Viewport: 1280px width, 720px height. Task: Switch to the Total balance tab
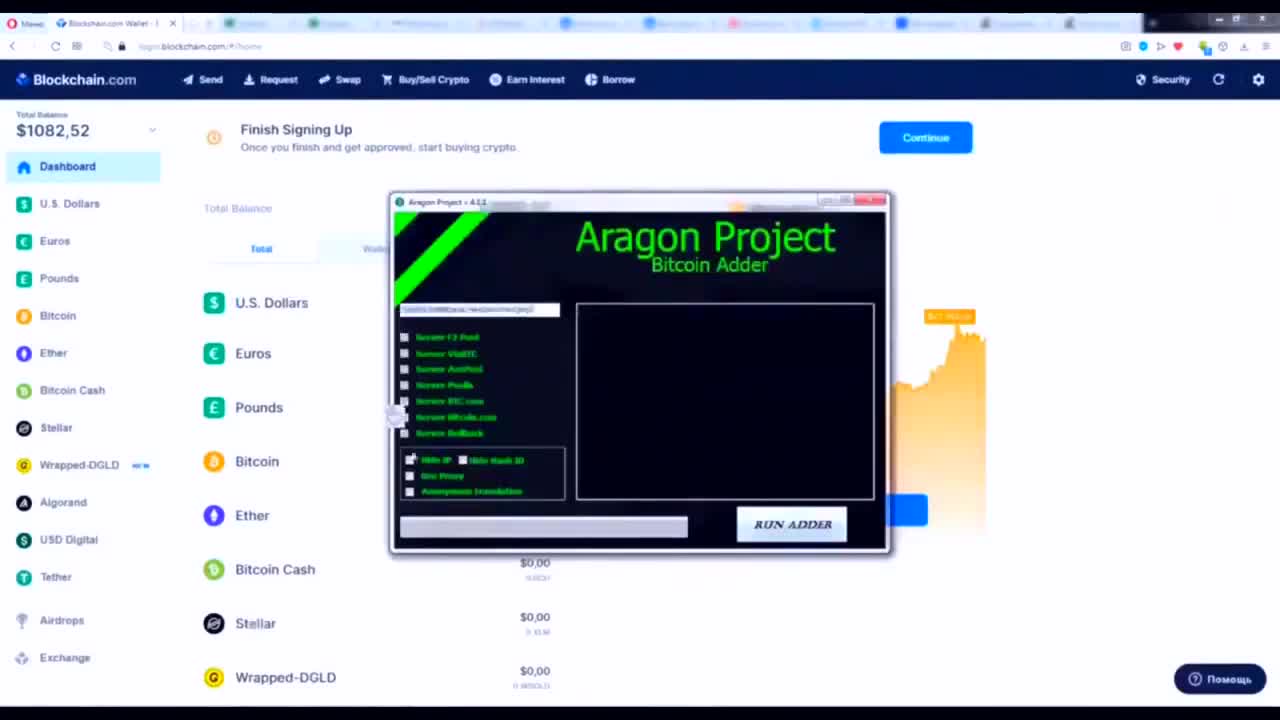tap(261, 249)
